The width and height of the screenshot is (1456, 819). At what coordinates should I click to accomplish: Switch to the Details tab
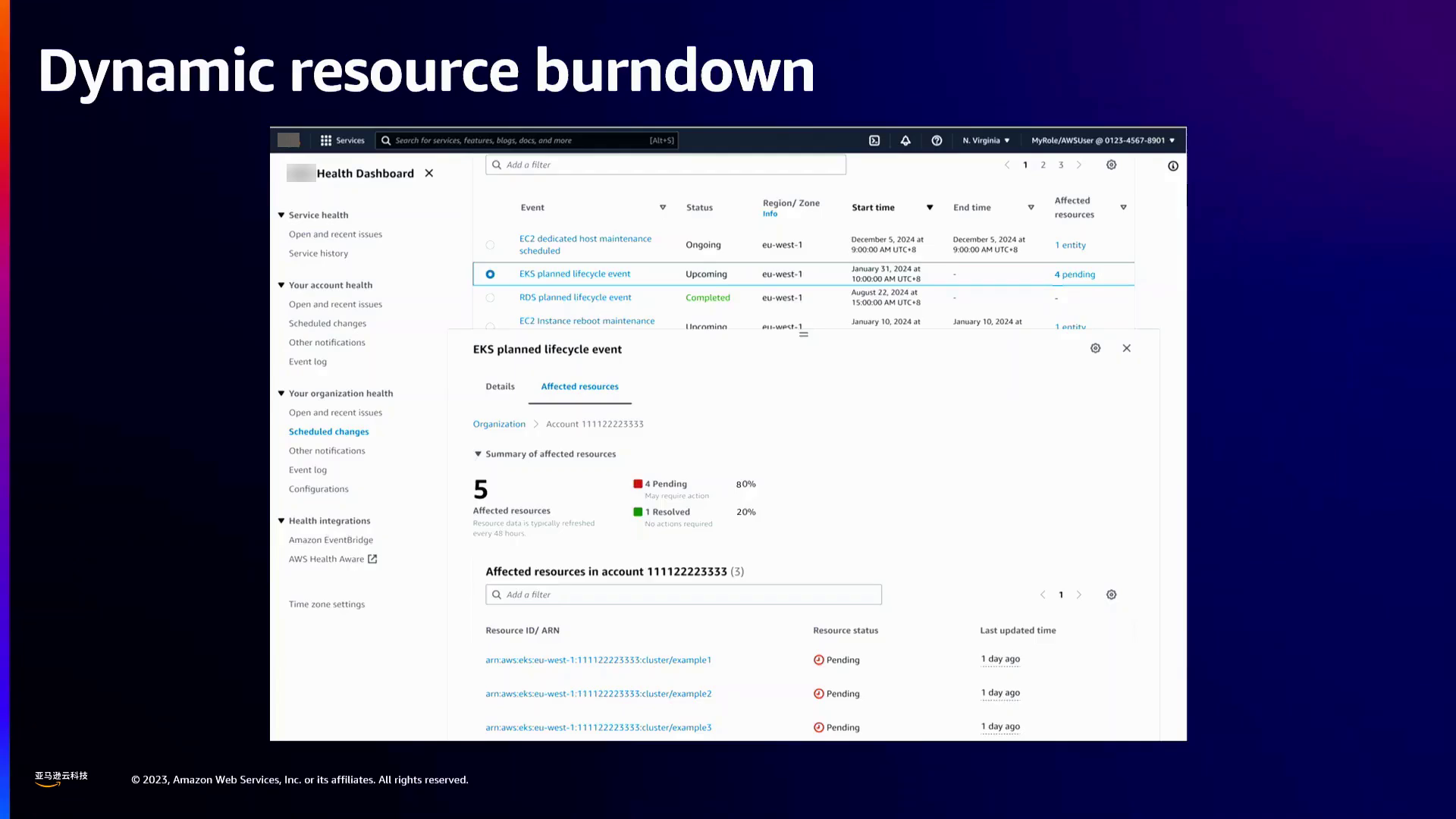(500, 387)
